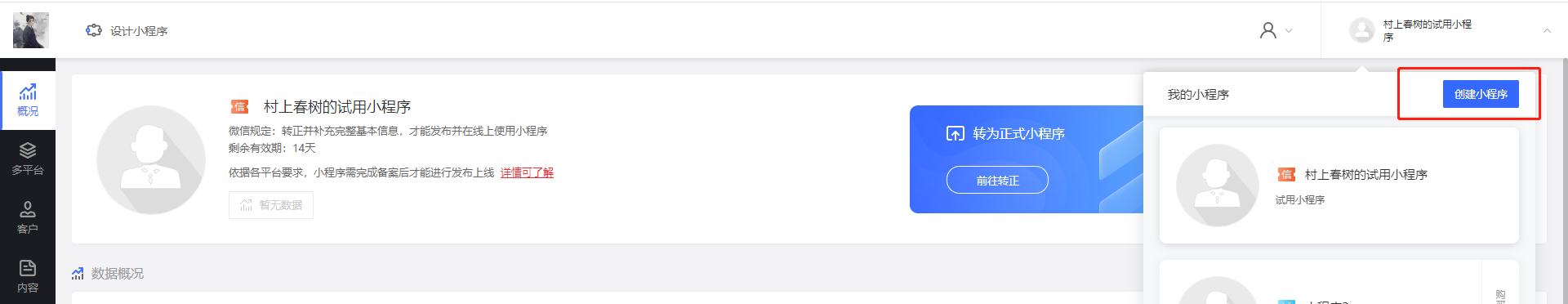Click the large gray avatar in overview card
1568x304 pixels.
tap(151, 160)
